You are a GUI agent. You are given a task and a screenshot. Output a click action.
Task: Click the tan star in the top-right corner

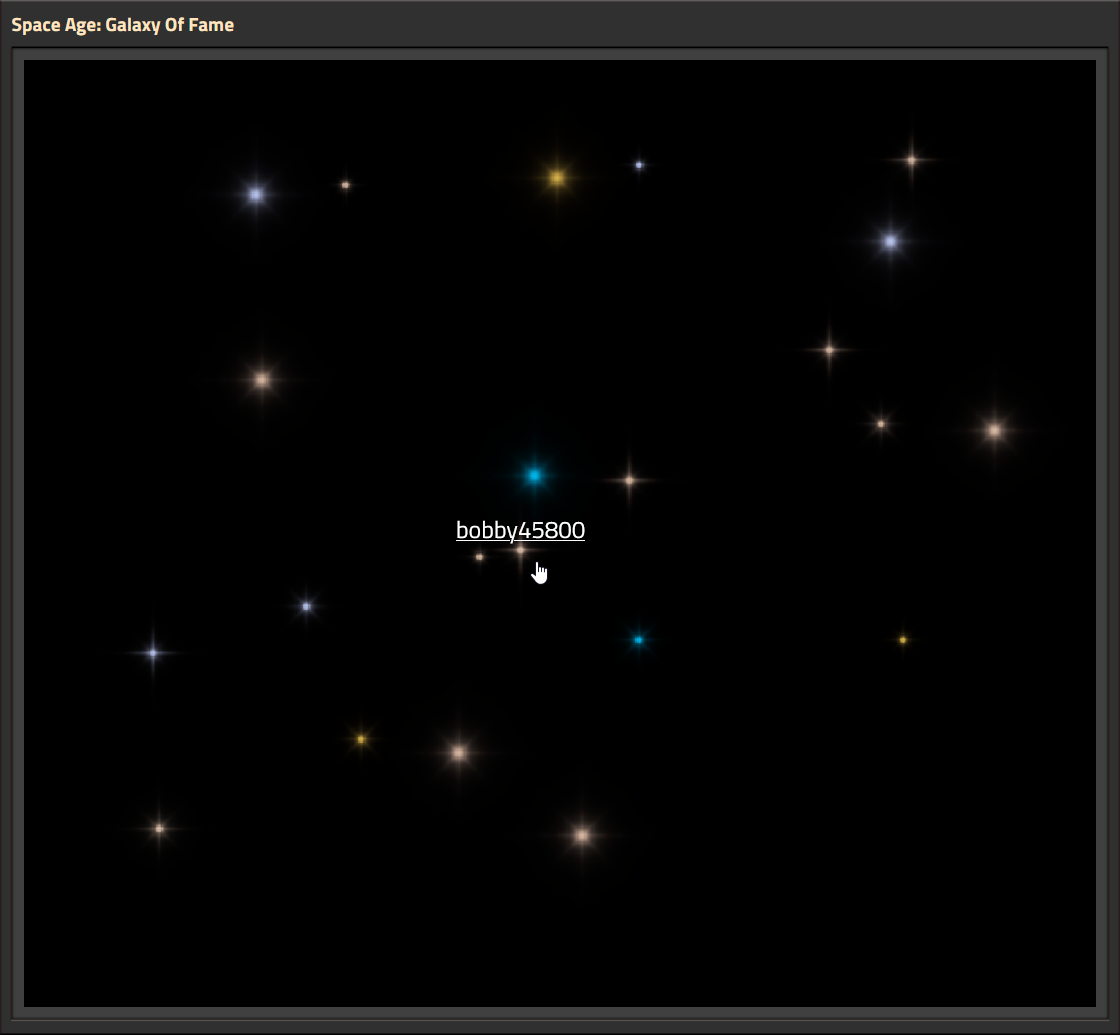[911, 161]
